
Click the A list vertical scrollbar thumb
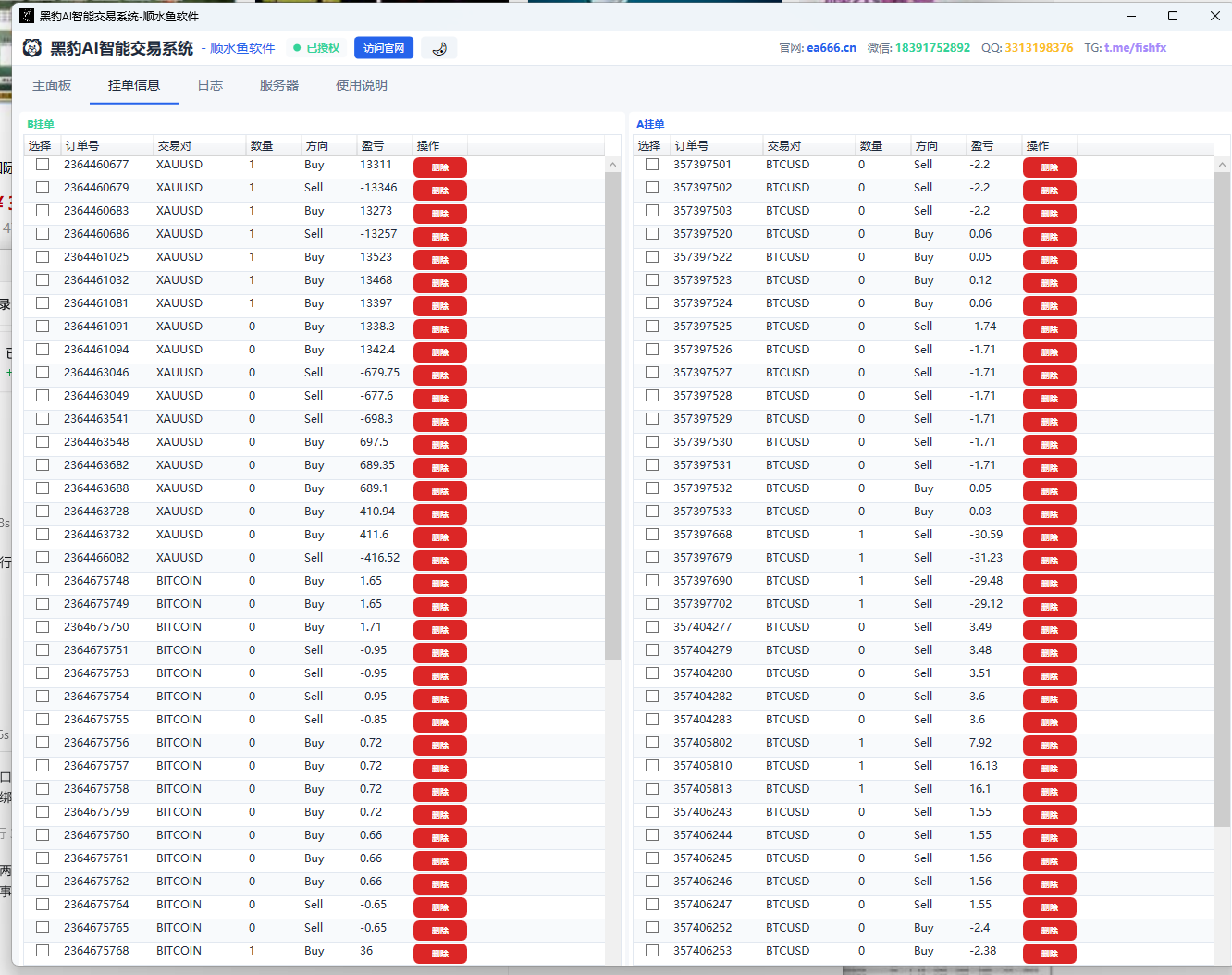1222,500
